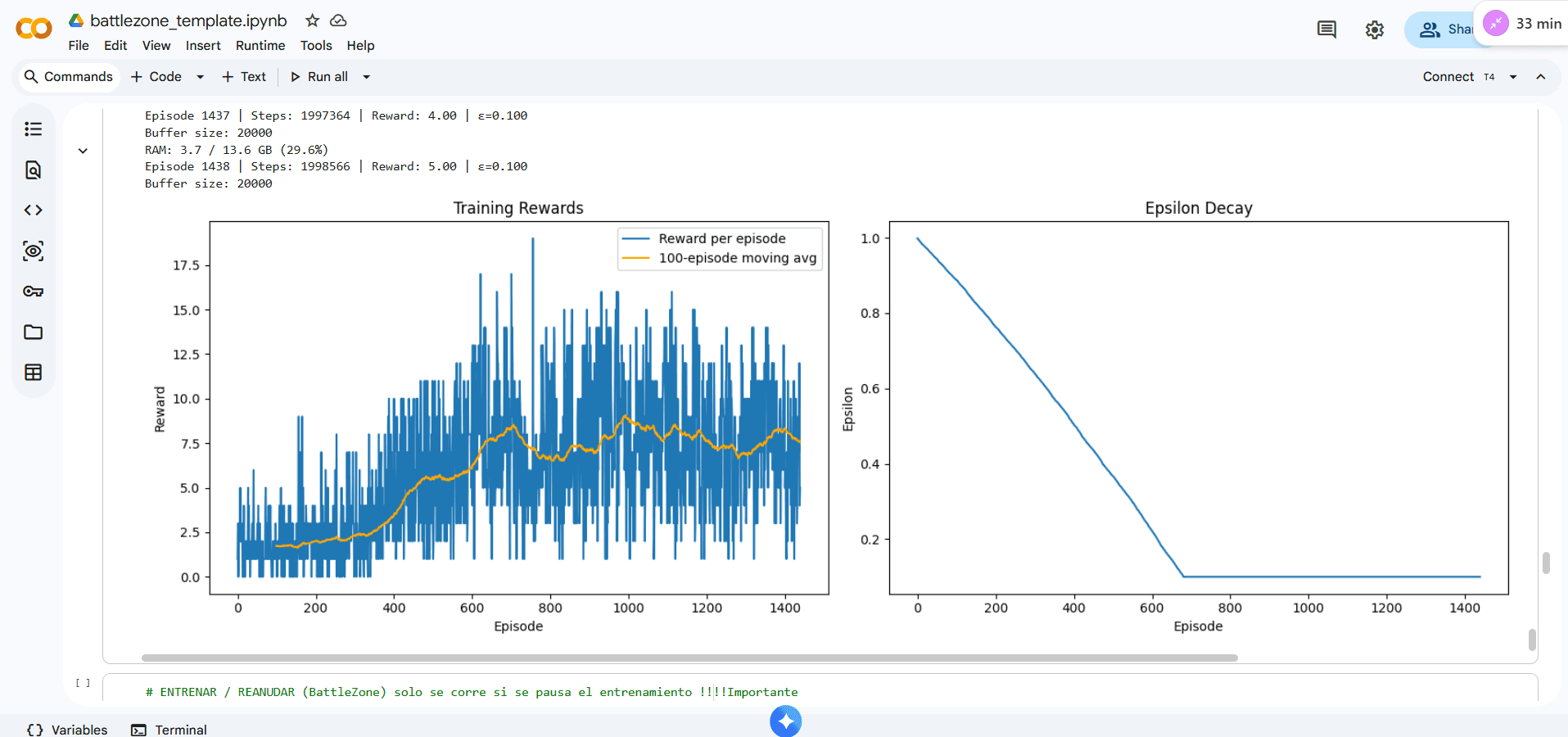Open the Code snippets sidebar icon
1568x737 pixels.
(x=34, y=210)
